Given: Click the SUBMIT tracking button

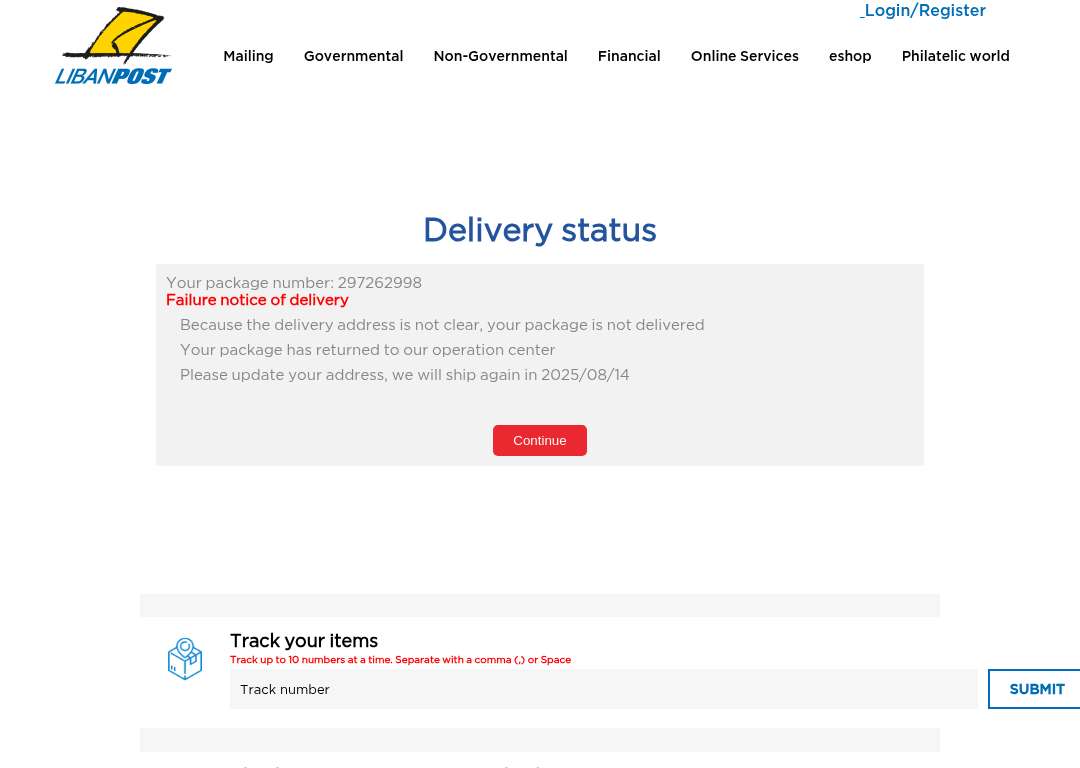Looking at the screenshot, I should click(x=1037, y=689).
